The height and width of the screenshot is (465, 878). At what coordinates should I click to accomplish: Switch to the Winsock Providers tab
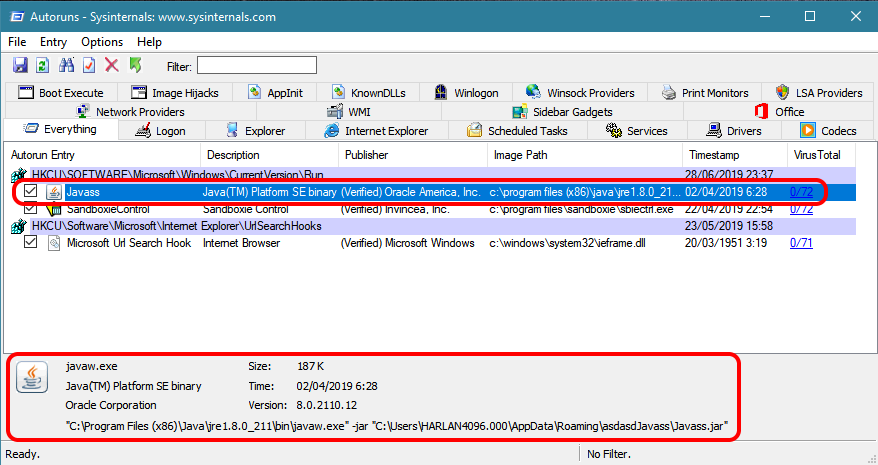point(580,92)
